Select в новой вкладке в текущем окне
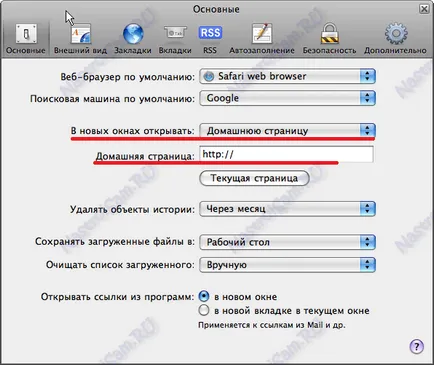This screenshot has width=434, height=365. coord(204,311)
